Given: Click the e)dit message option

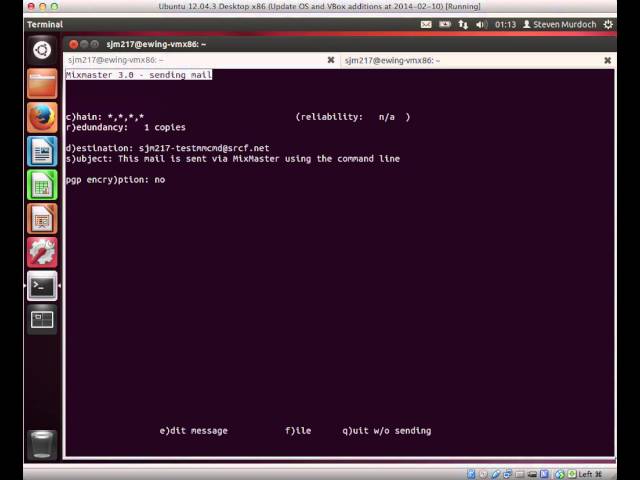Looking at the screenshot, I should (193, 431).
